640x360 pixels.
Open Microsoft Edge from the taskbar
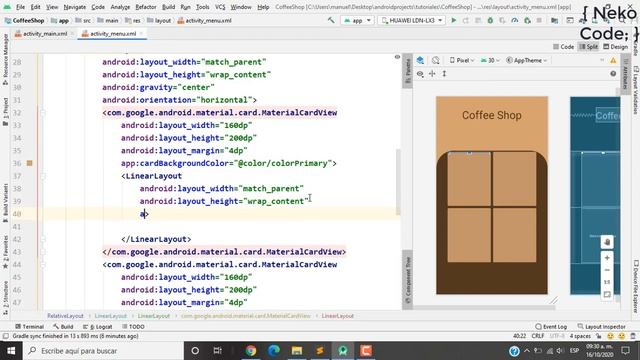click(274, 351)
